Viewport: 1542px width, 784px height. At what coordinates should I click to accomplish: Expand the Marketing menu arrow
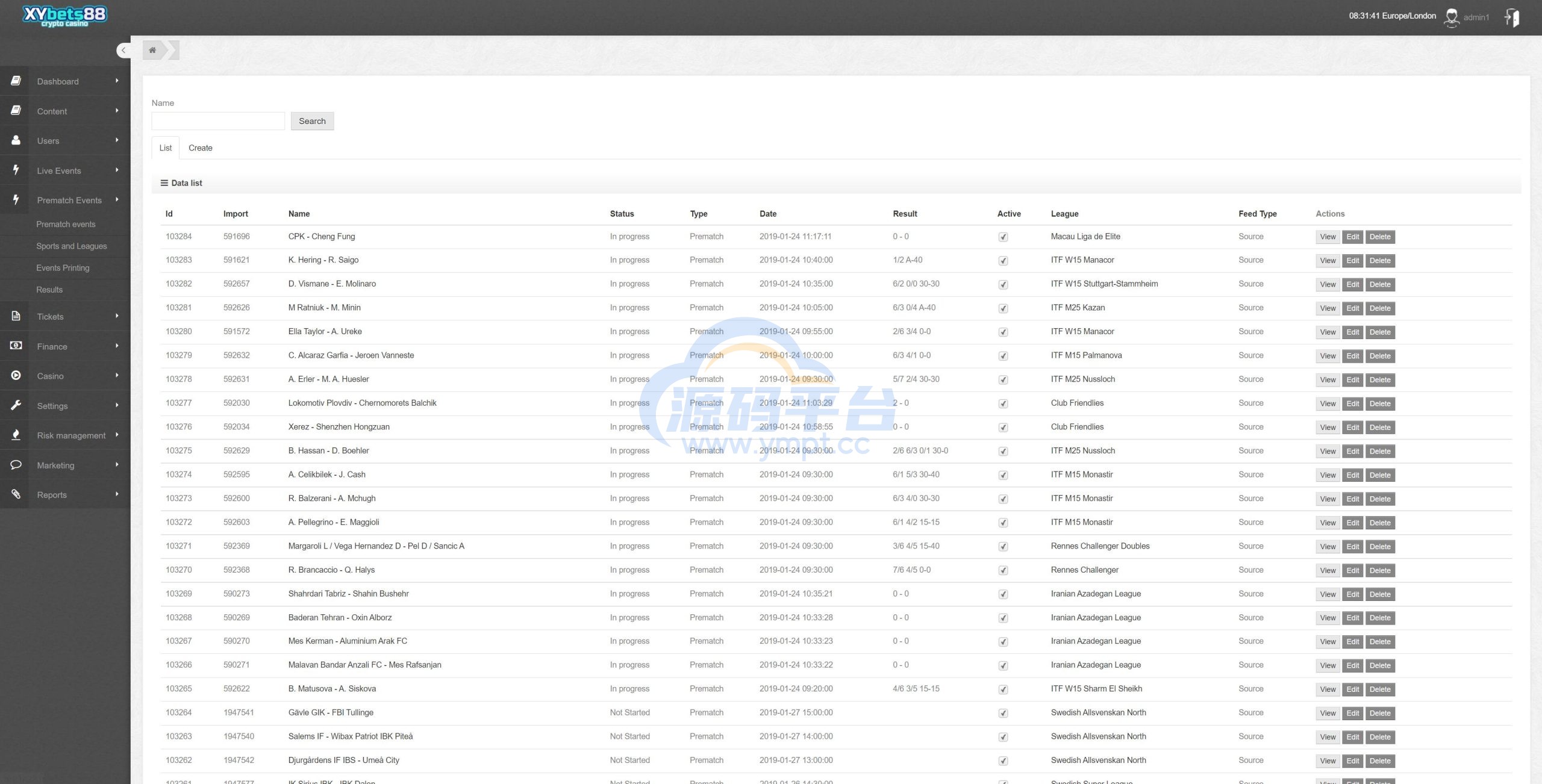pos(117,464)
